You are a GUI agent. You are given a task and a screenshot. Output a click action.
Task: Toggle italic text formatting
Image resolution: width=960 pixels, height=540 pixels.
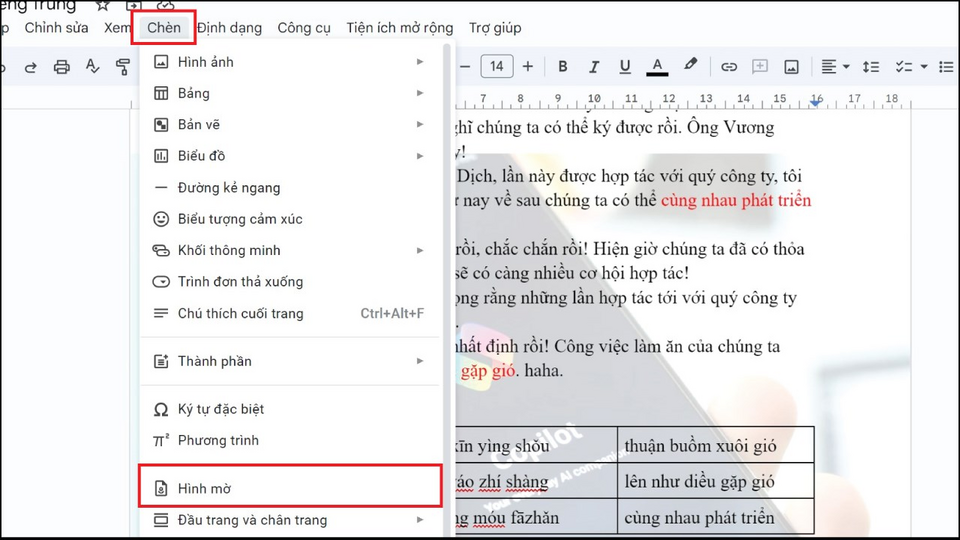pyautogui.click(x=594, y=67)
